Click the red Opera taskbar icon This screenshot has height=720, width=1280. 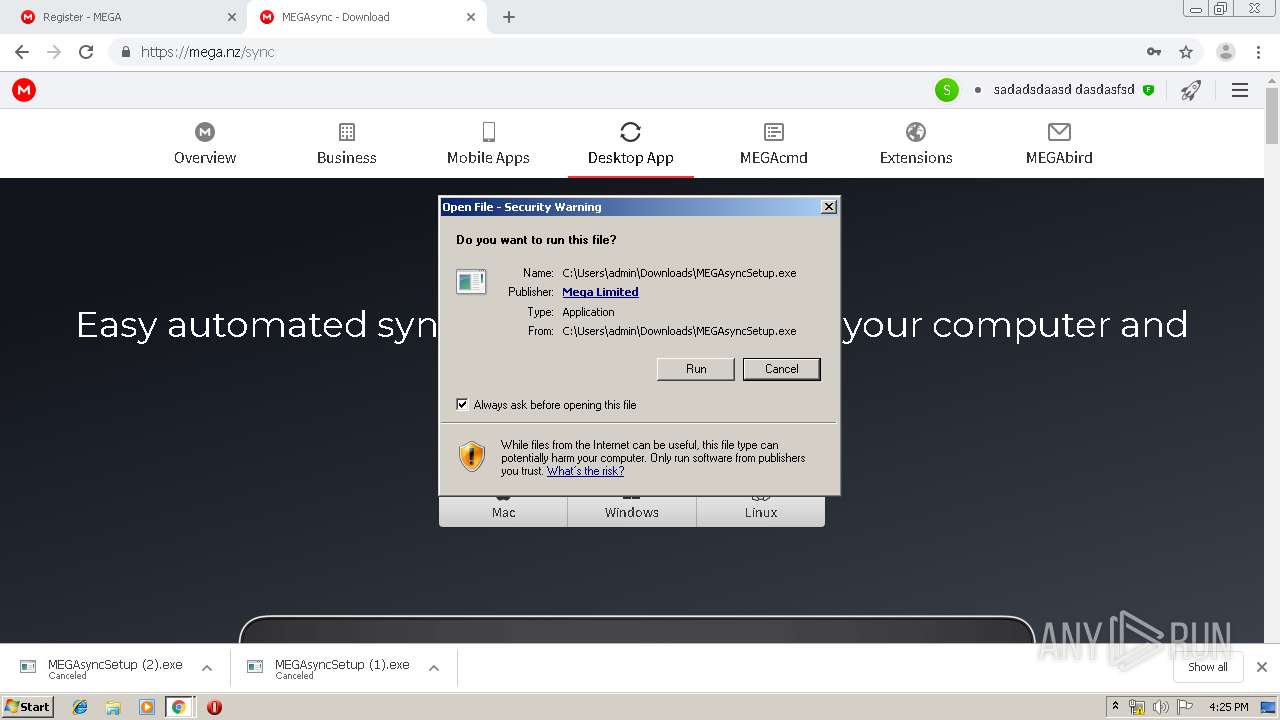[214, 707]
